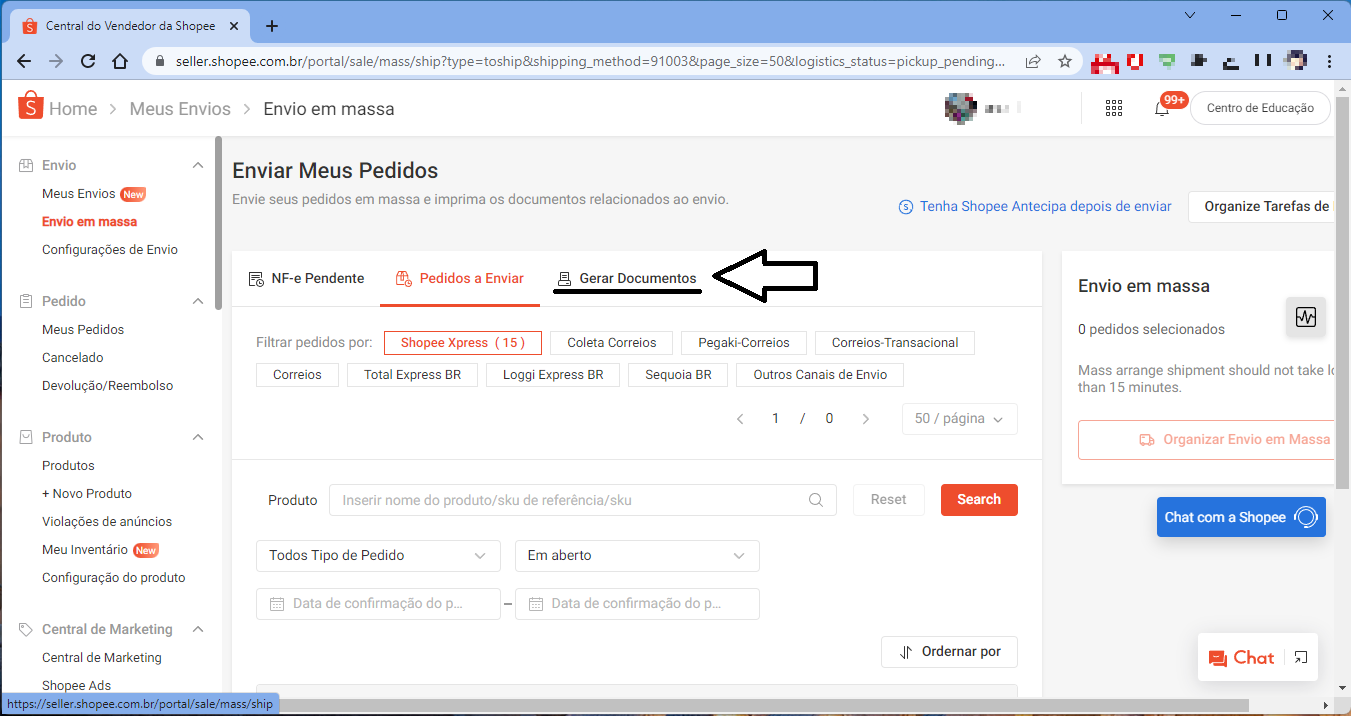The image size is (1351, 716).
Task: Open the Em aberto status dropdown
Action: tap(637, 556)
